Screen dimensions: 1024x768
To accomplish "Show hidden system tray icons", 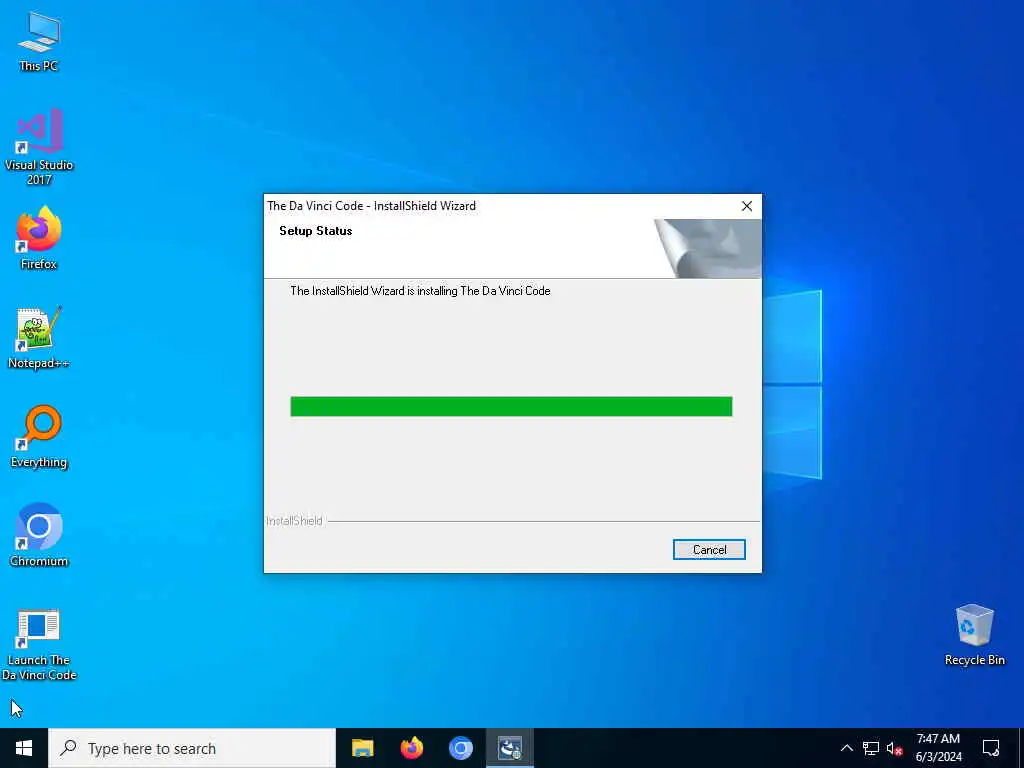I will (x=846, y=748).
